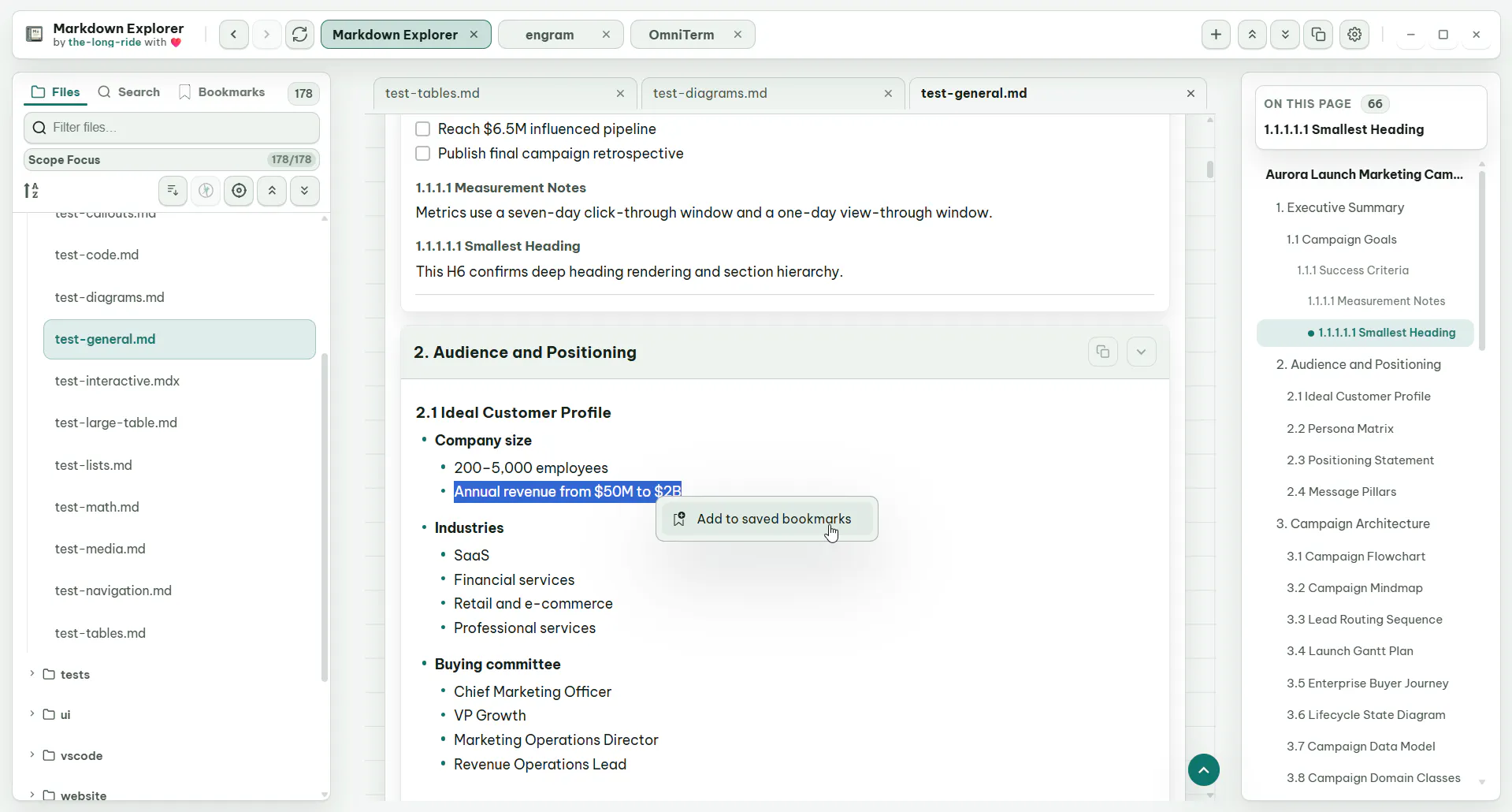Close the test-general.md tab
The width and height of the screenshot is (1512, 812).
pyautogui.click(x=1191, y=93)
